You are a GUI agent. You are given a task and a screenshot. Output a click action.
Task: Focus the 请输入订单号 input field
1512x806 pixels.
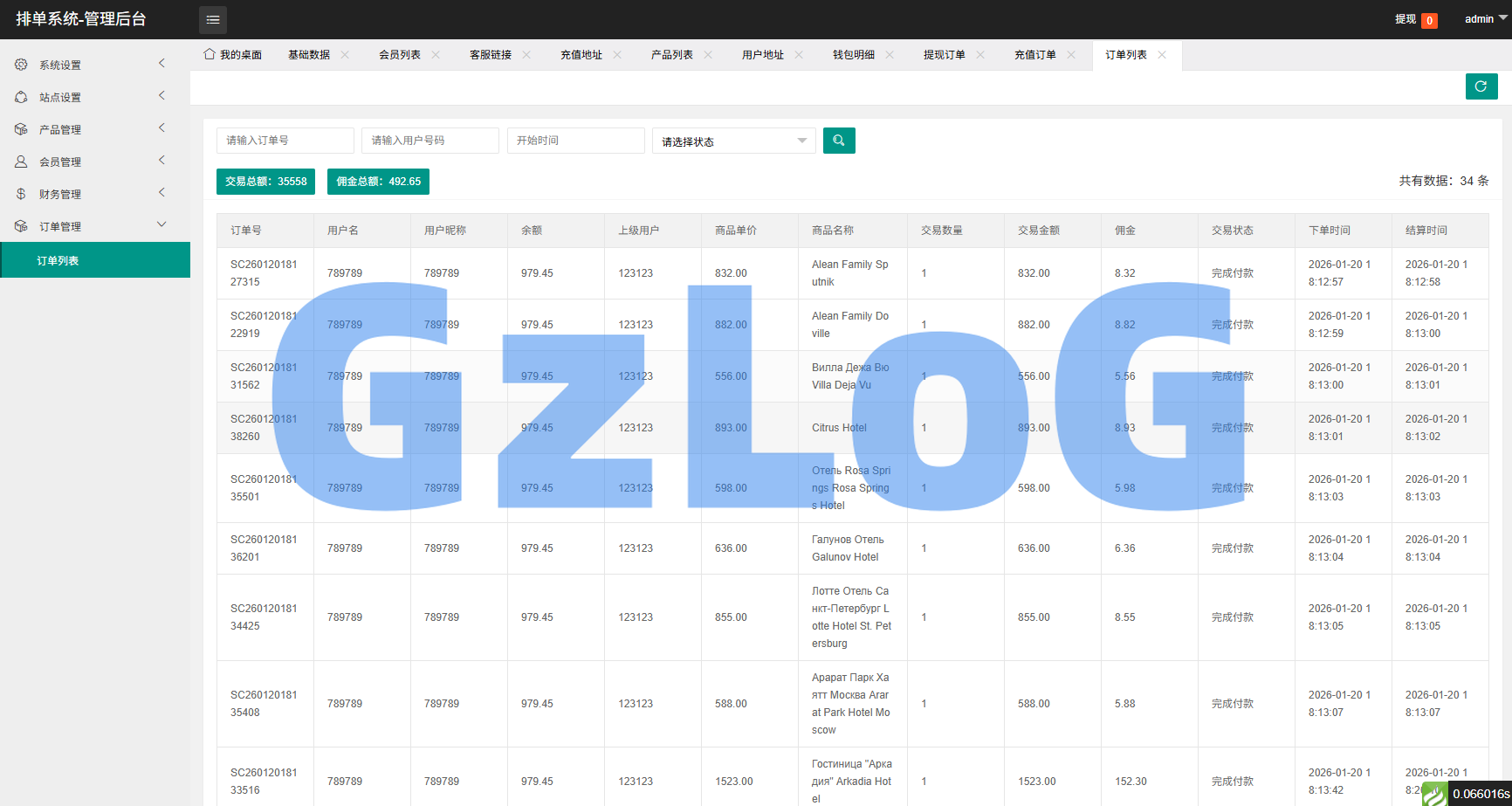point(285,141)
